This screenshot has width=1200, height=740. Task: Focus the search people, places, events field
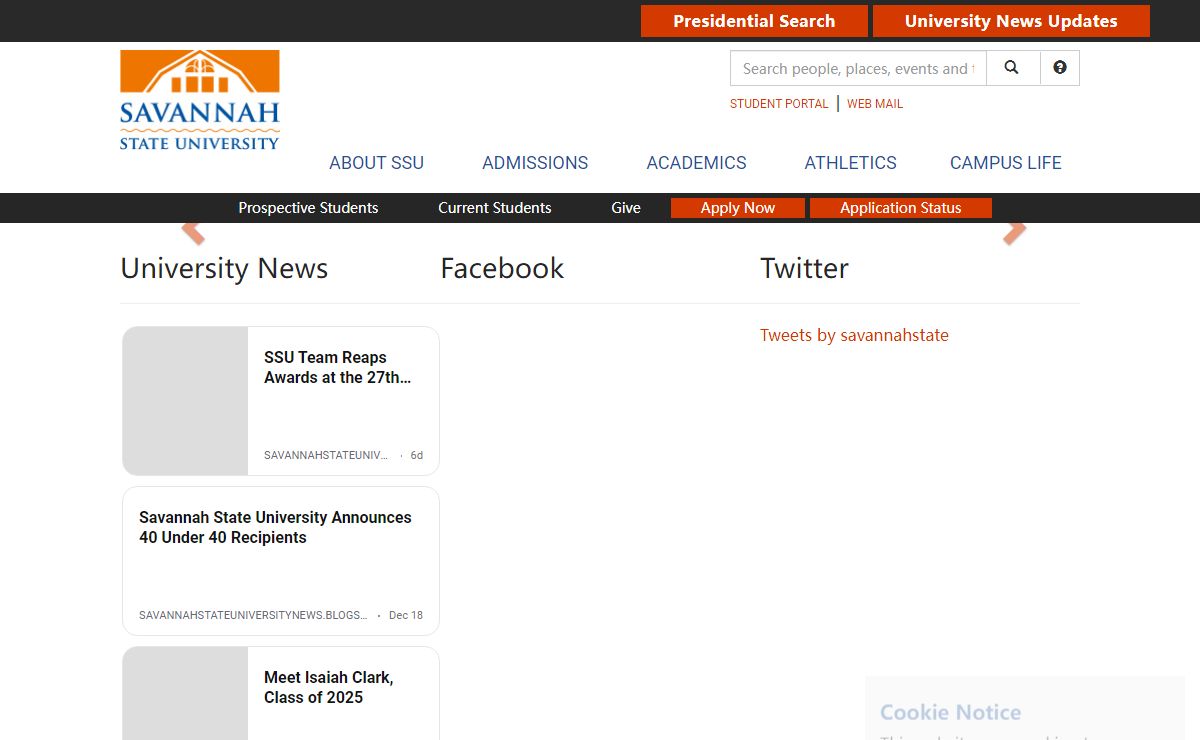pyautogui.click(x=858, y=68)
